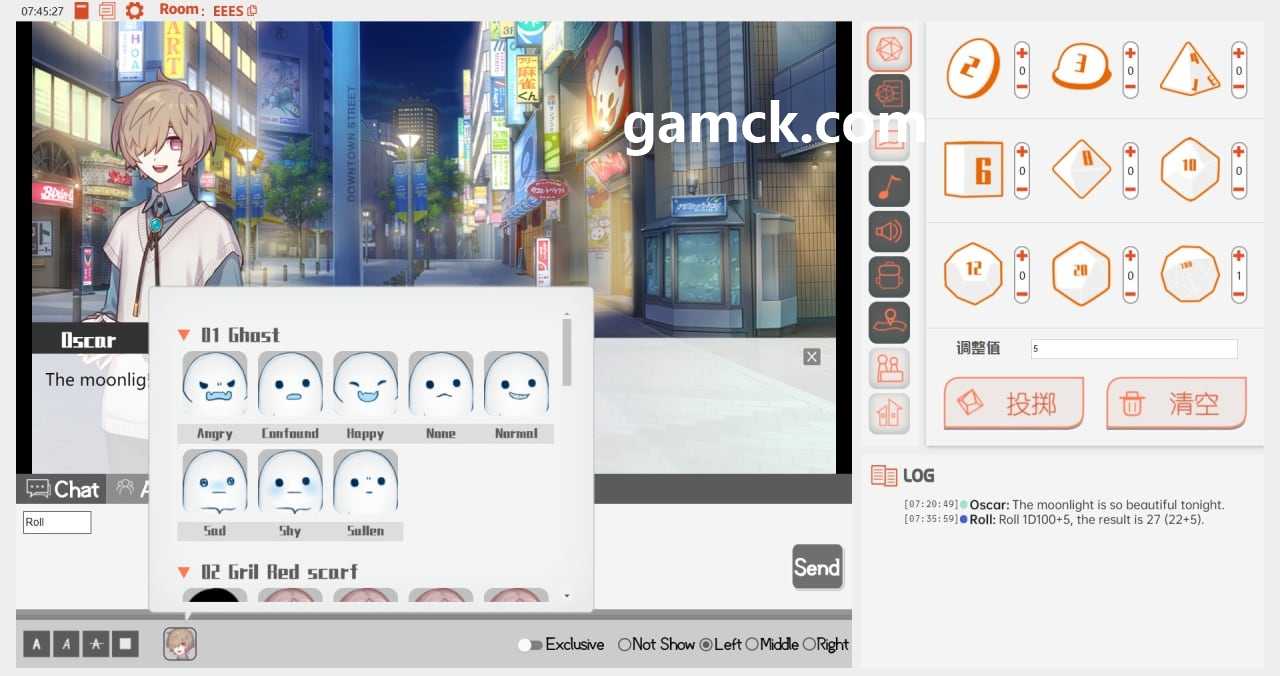The image size is (1280, 676).
Task: Decrease the D3 dice count
Action: [1130, 89]
